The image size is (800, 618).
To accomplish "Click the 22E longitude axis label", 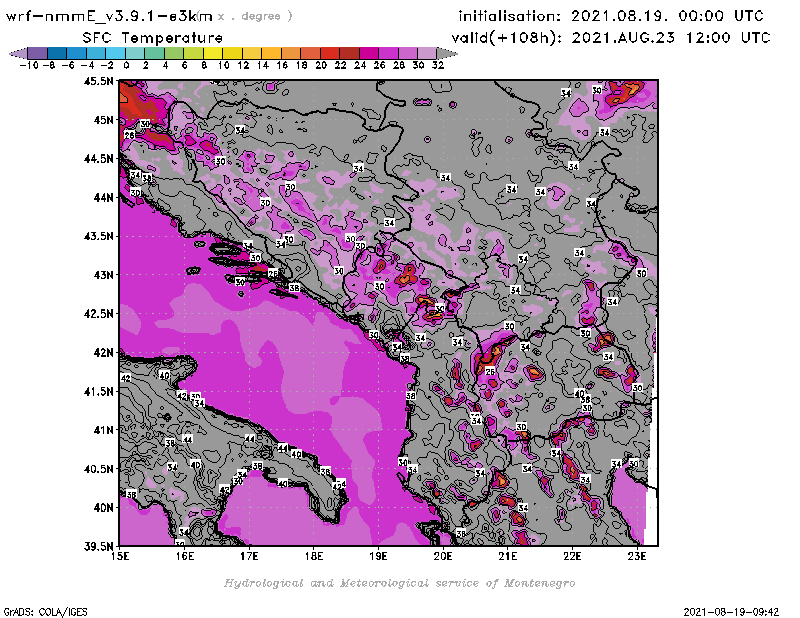I will [572, 556].
